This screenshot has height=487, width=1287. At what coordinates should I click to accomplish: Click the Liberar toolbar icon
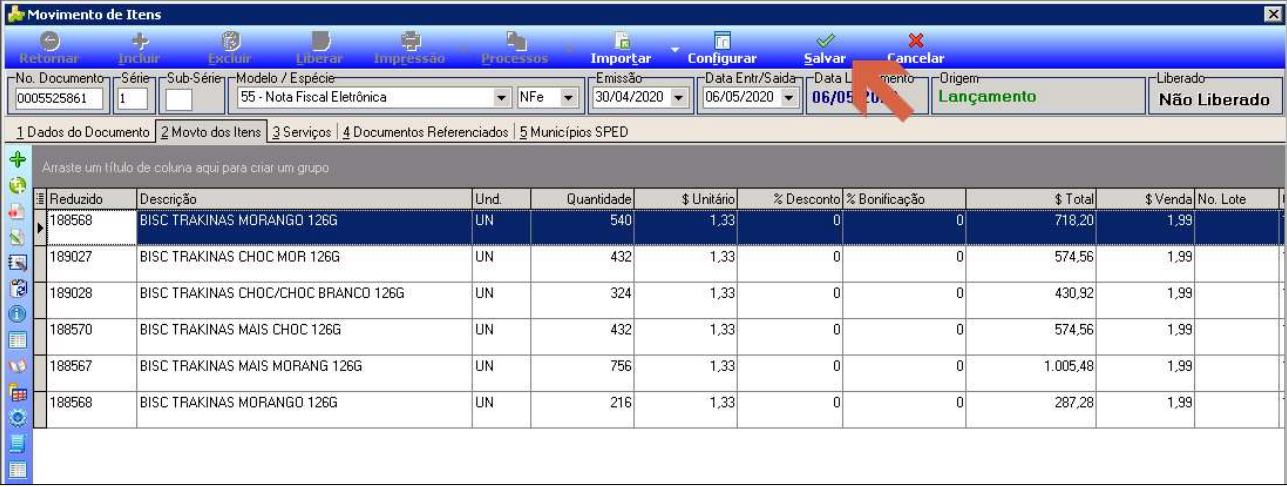[320, 42]
